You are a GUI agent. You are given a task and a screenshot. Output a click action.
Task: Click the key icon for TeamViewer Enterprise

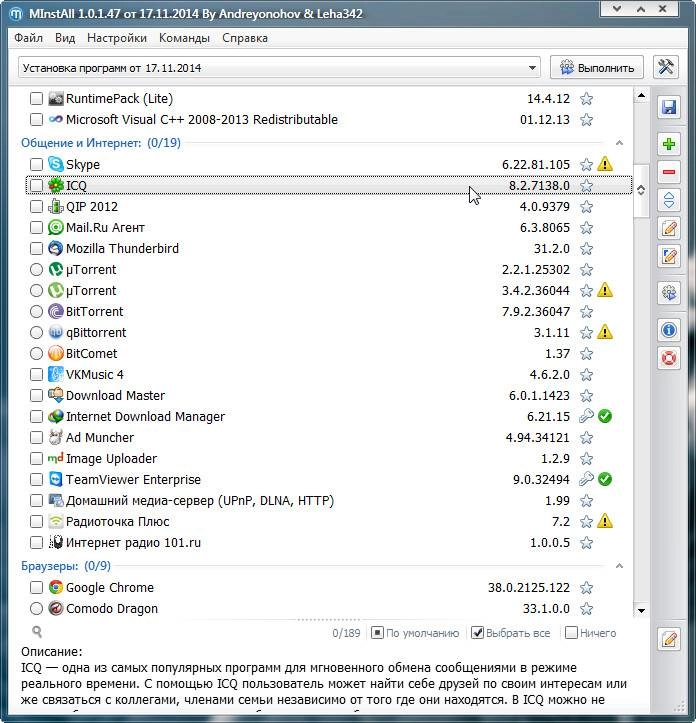[x=586, y=480]
